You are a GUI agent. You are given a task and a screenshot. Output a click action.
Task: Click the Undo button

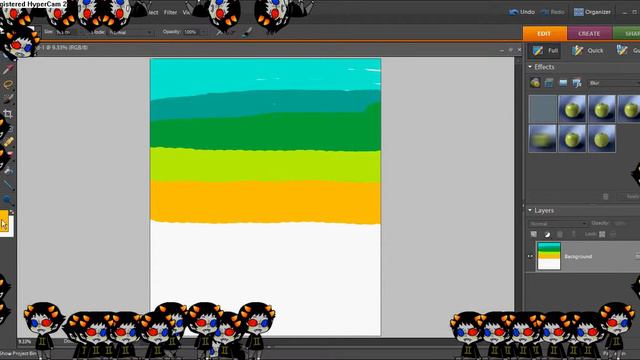(522, 12)
